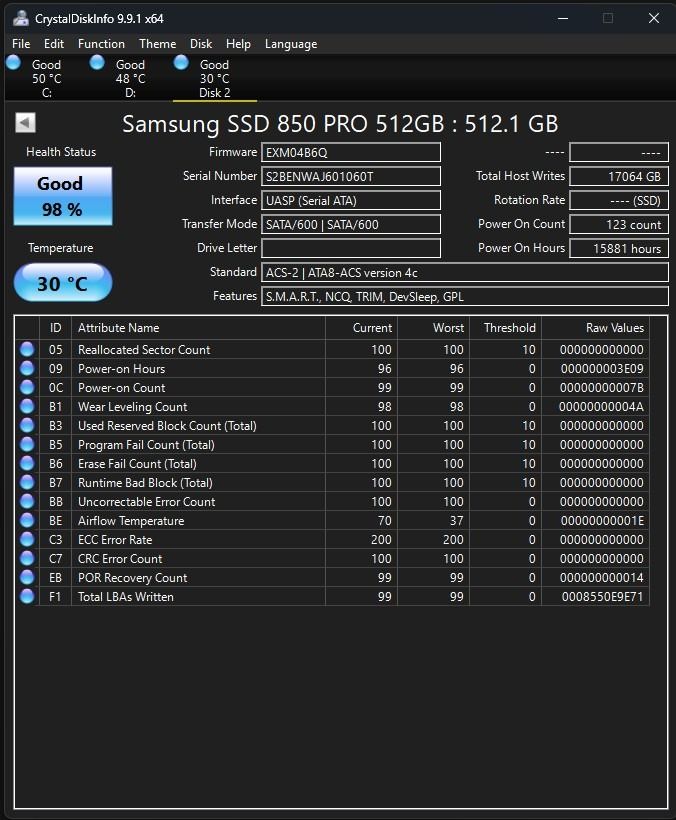The width and height of the screenshot is (676, 820).
Task: Click status orb for CRC Error Count
Action: coord(27,558)
